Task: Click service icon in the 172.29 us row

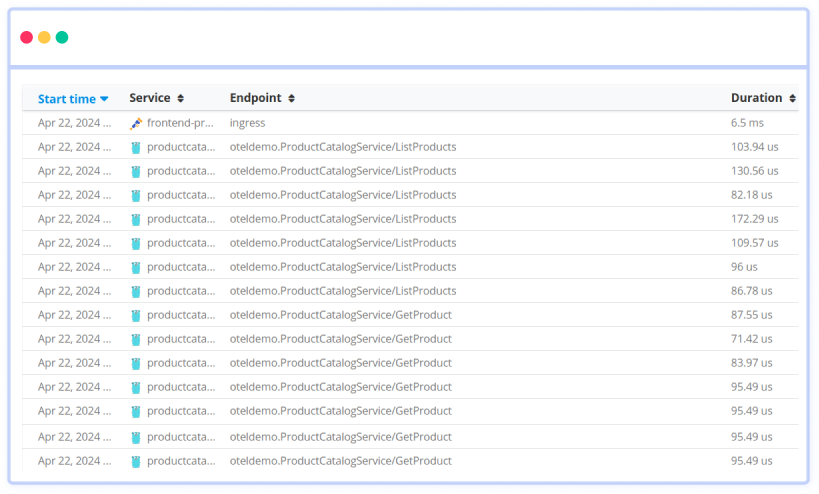Action: [x=136, y=219]
